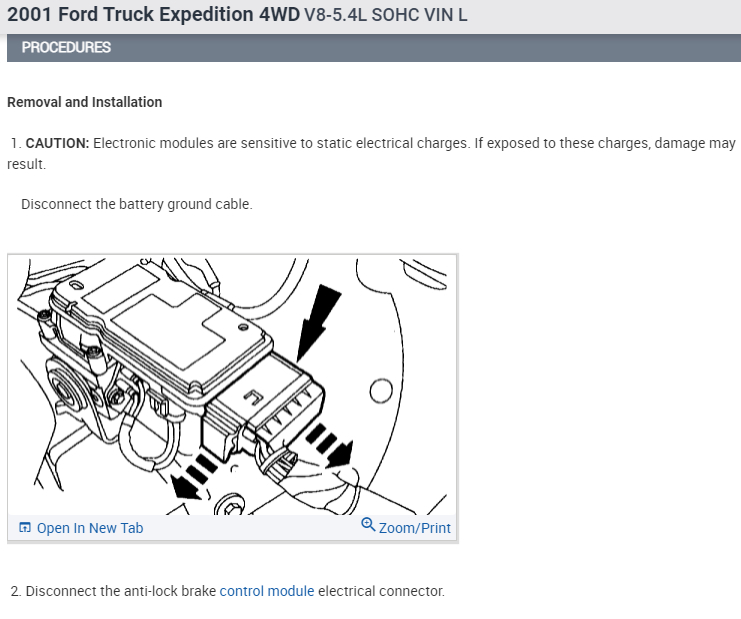The image size is (741, 619).
Task: Click the Zoom/Print link
Action: 414,528
